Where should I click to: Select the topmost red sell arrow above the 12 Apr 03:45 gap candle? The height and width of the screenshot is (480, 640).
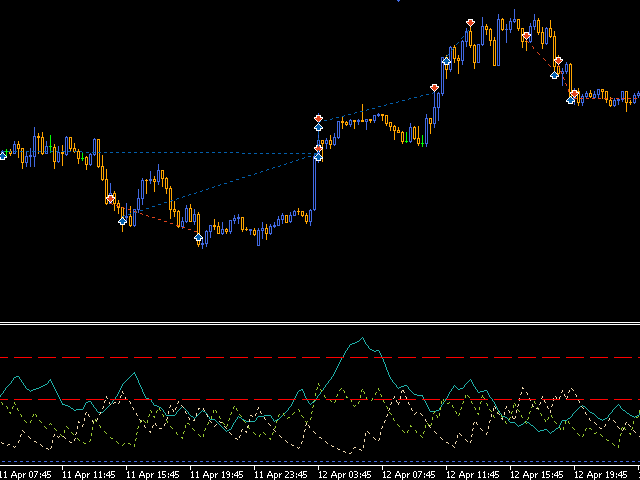318,119
